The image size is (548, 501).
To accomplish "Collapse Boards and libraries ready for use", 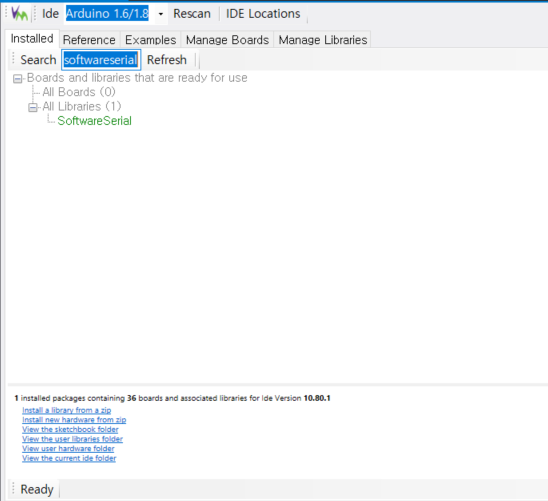I will pyautogui.click(x=17, y=79).
